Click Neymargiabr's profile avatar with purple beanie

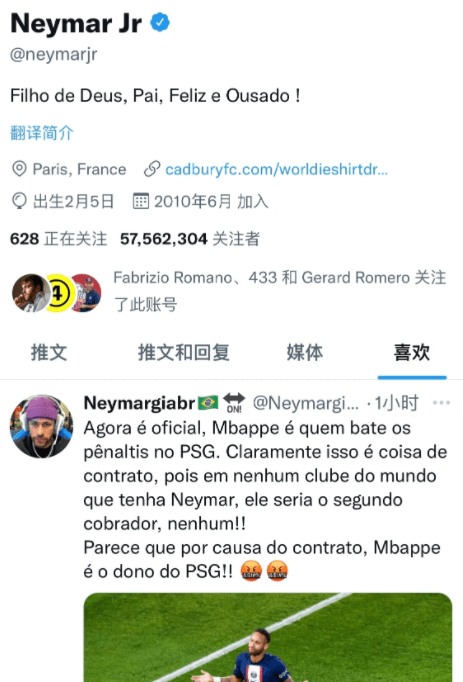[x=41, y=426]
